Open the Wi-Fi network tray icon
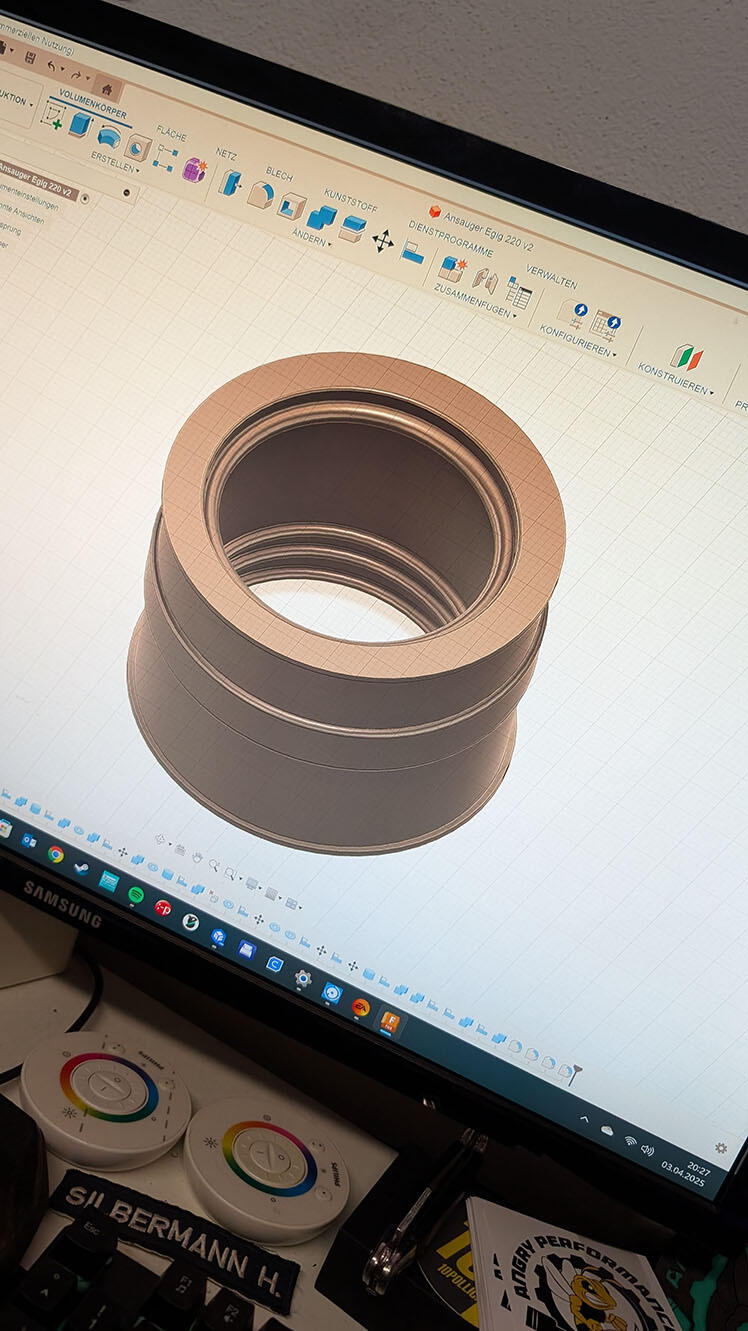This screenshot has height=1331, width=748. coord(631,1140)
